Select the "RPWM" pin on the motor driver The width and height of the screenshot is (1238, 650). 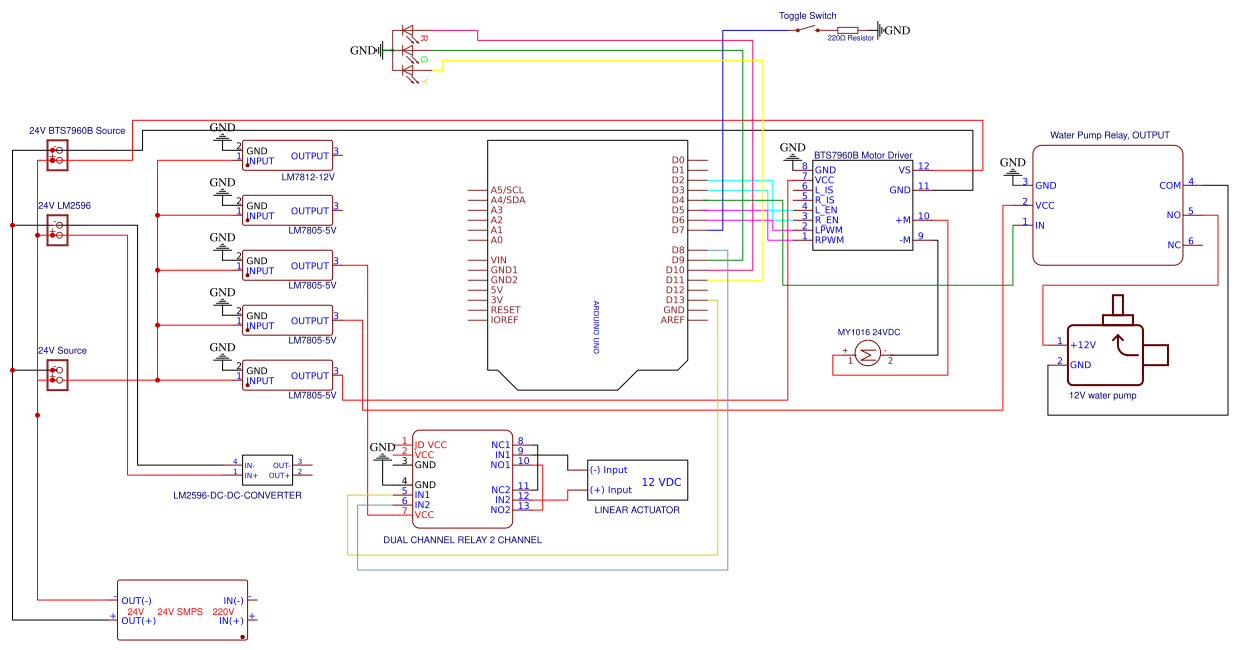tap(830, 240)
